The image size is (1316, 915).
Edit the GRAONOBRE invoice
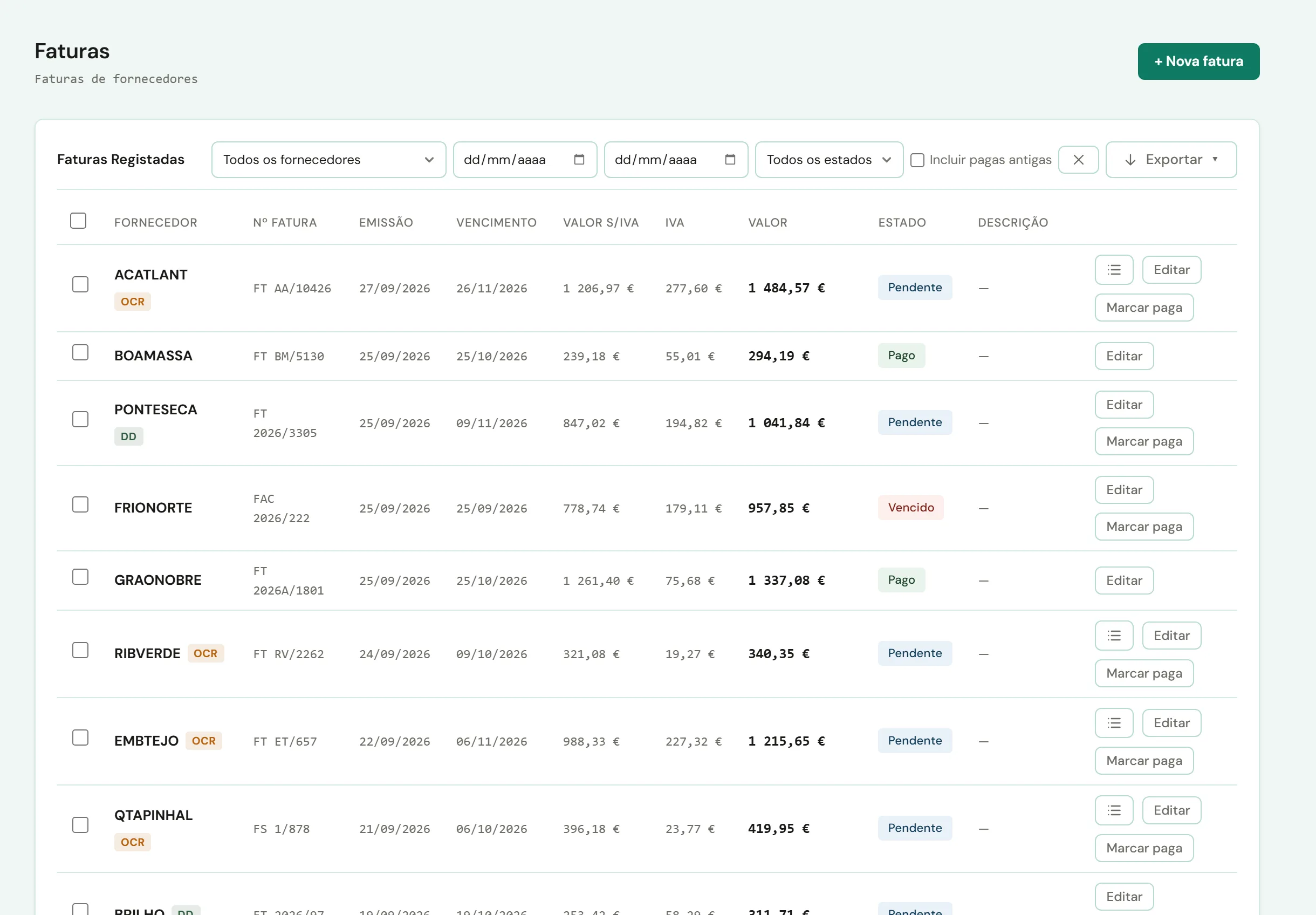click(1123, 581)
